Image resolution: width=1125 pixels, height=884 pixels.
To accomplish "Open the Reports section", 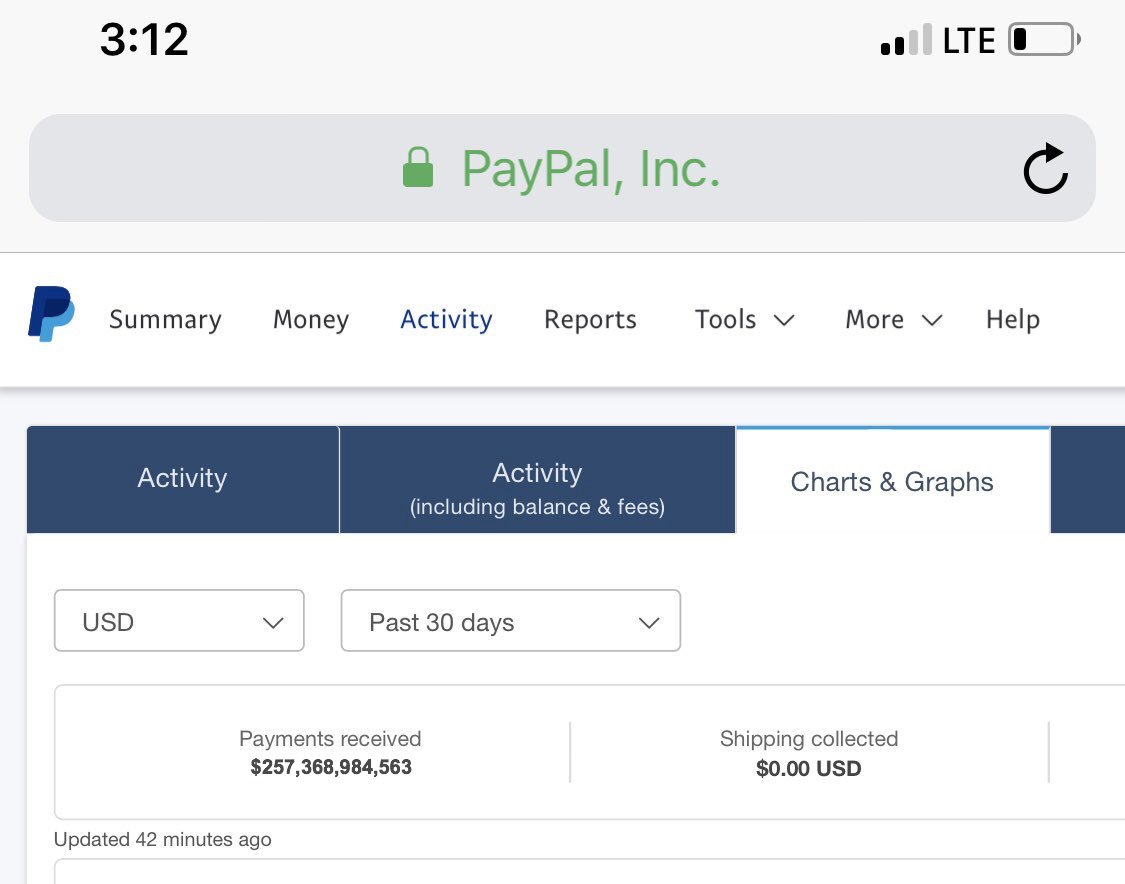I will pos(590,319).
